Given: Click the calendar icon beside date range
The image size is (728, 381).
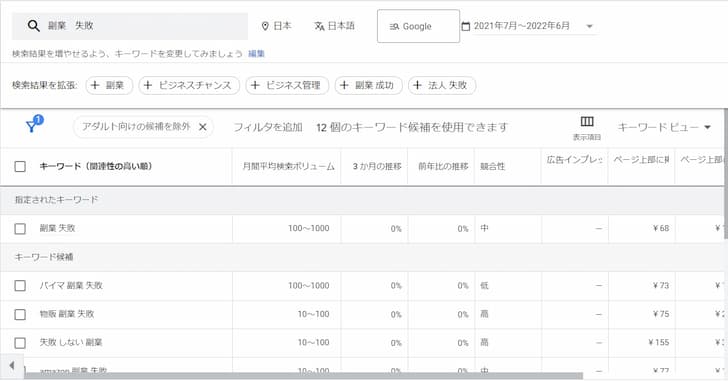Looking at the screenshot, I should click(x=466, y=26).
